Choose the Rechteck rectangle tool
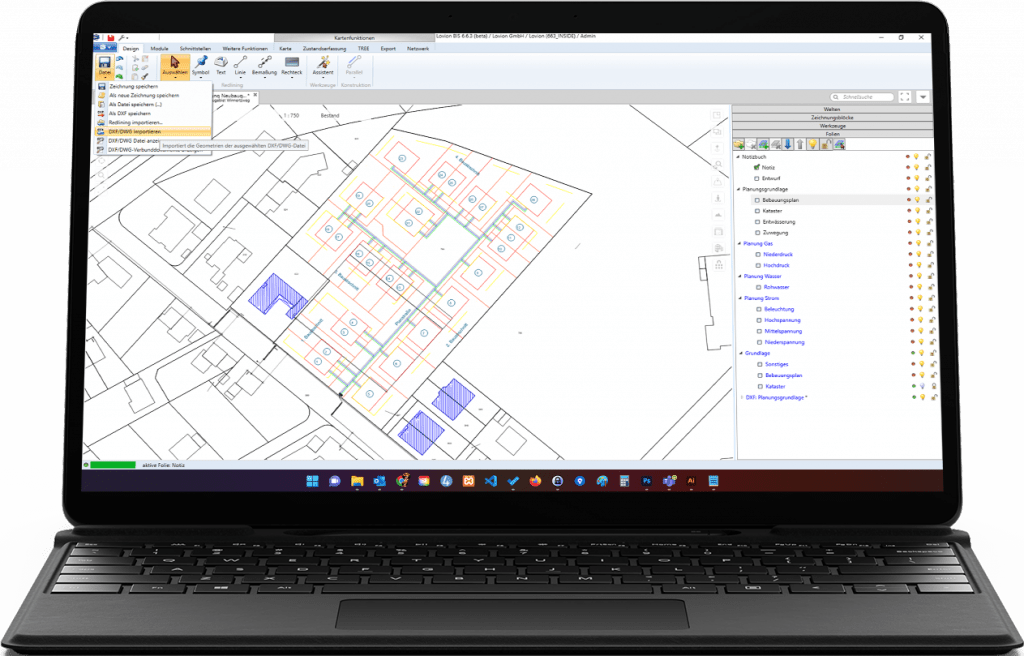The image size is (1024, 656). pos(292,65)
